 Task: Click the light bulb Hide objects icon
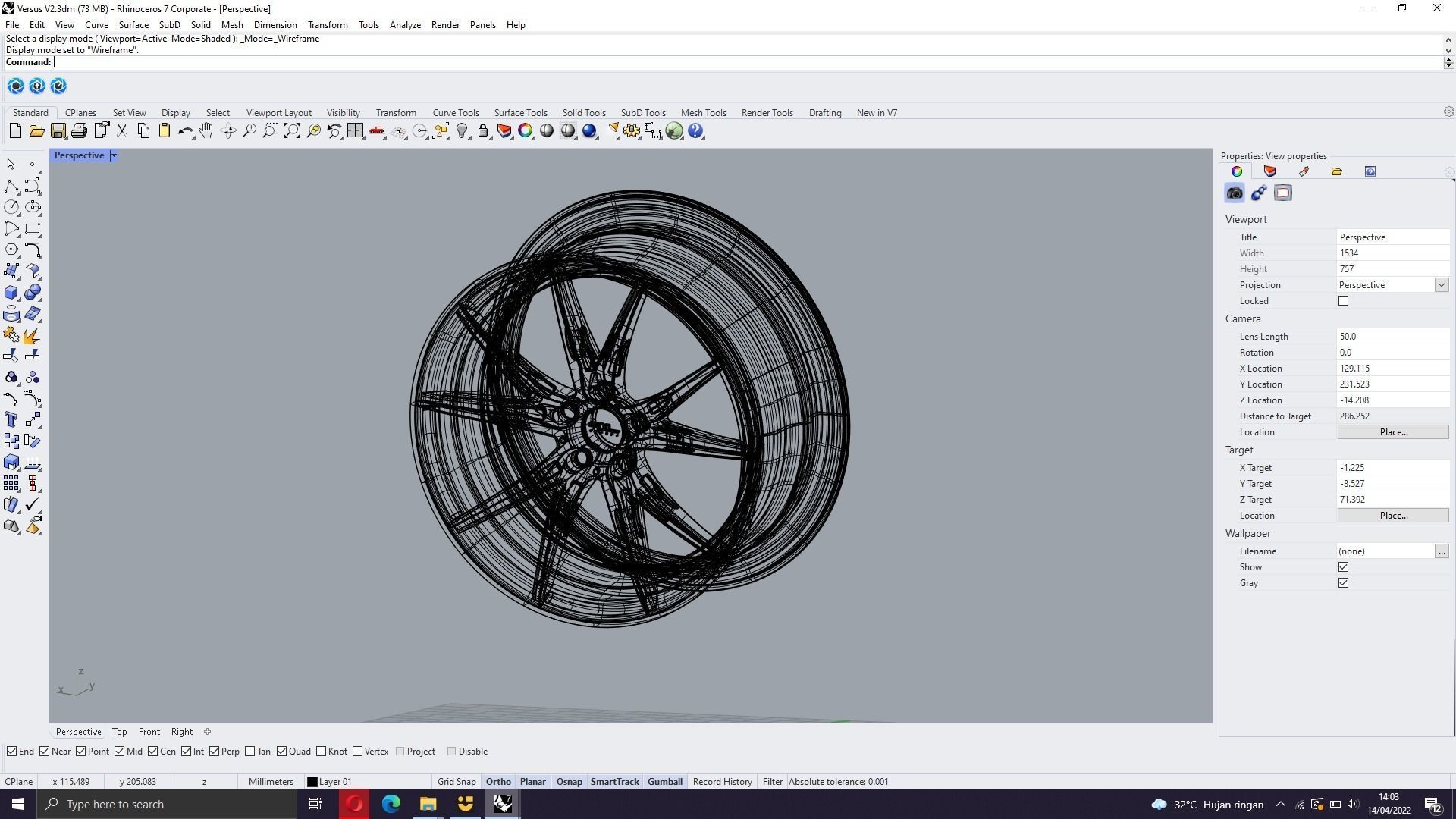462,131
